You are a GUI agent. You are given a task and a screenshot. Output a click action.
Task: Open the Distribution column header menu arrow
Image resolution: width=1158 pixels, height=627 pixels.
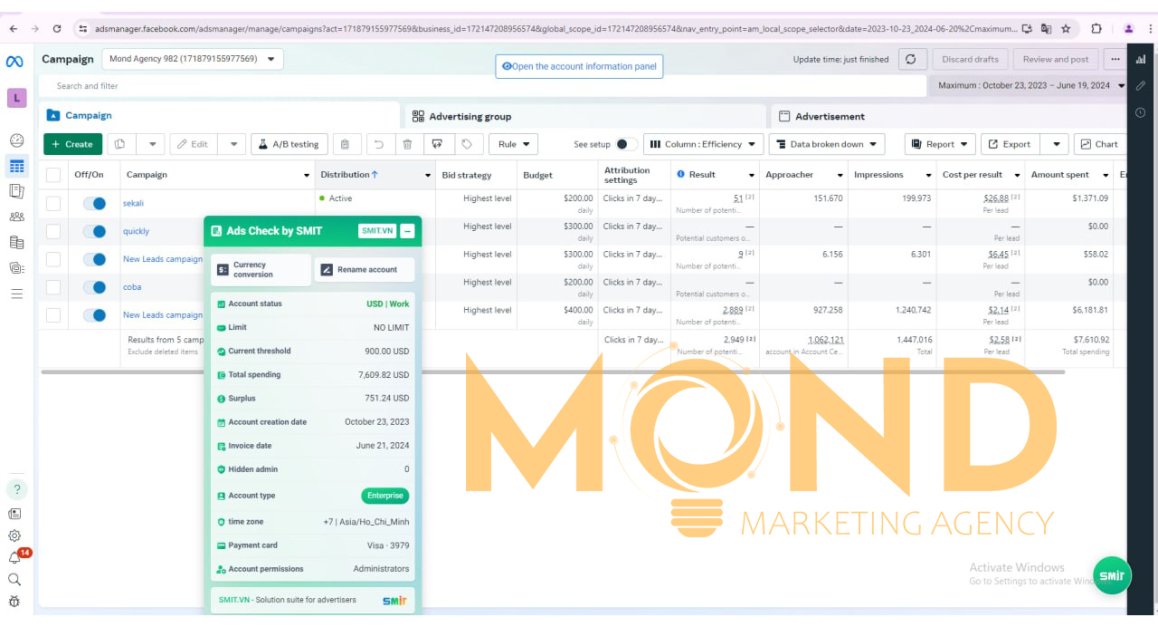click(428, 175)
